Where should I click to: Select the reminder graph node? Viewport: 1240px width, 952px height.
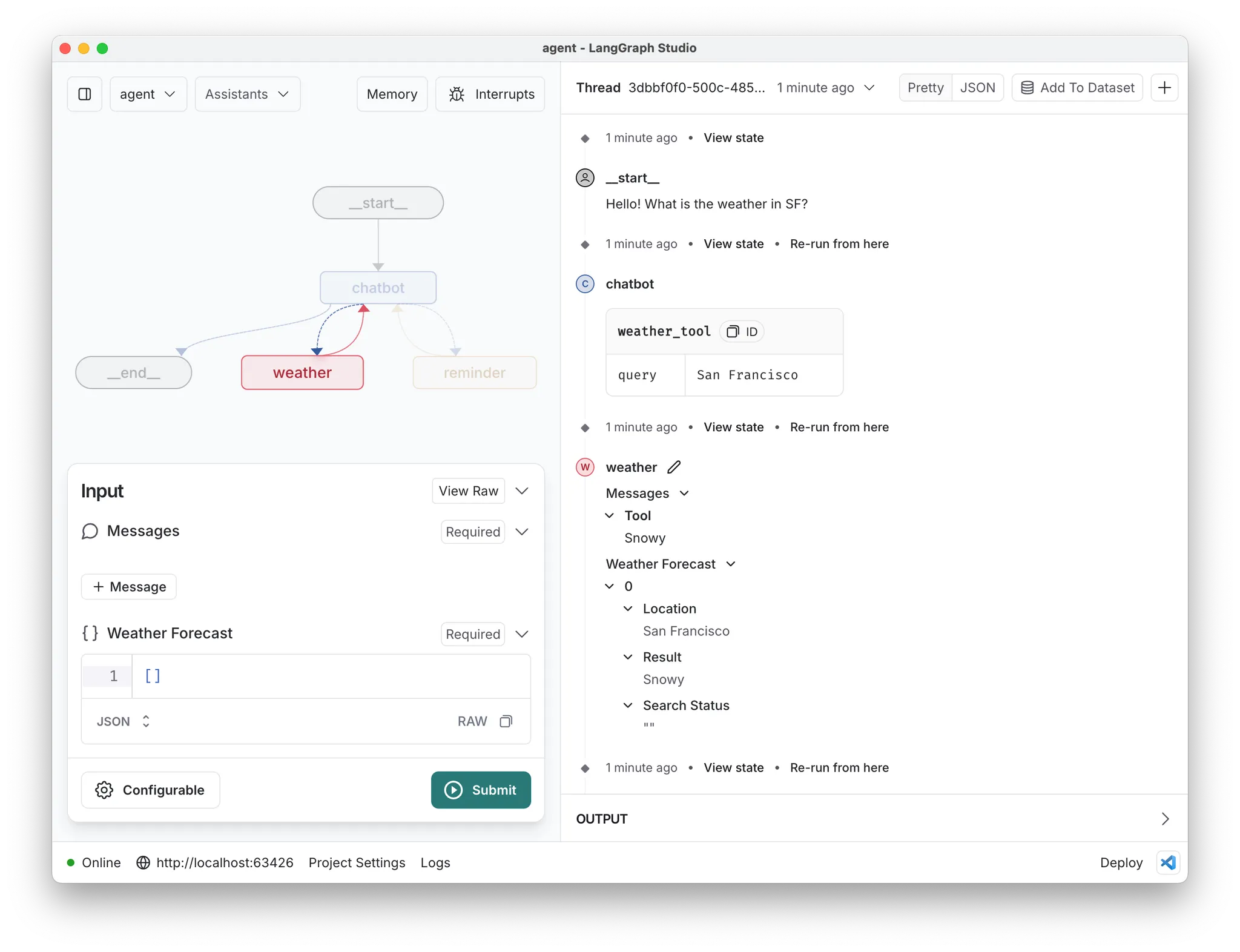tap(474, 372)
